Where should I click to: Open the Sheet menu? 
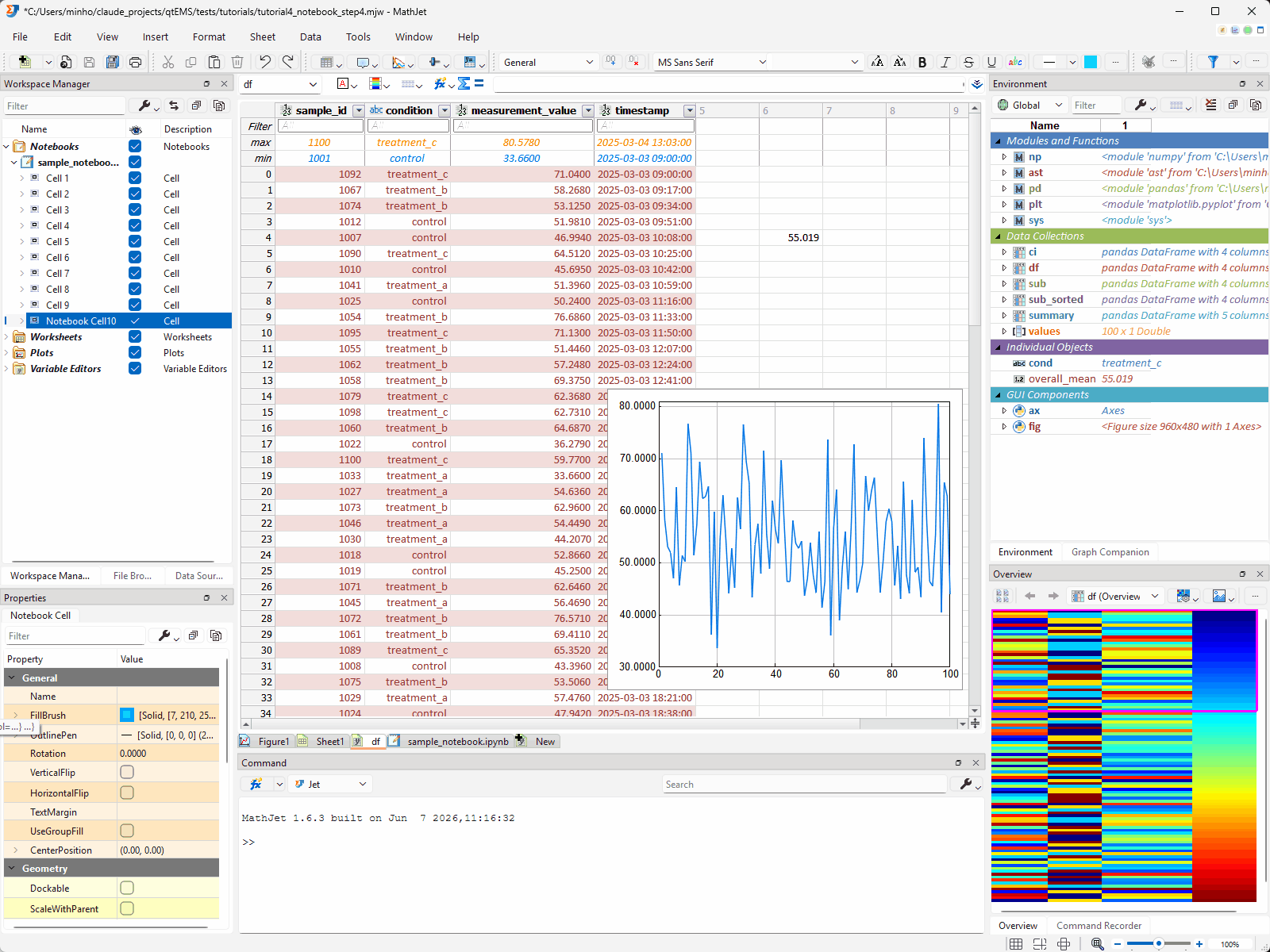pyautogui.click(x=262, y=36)
